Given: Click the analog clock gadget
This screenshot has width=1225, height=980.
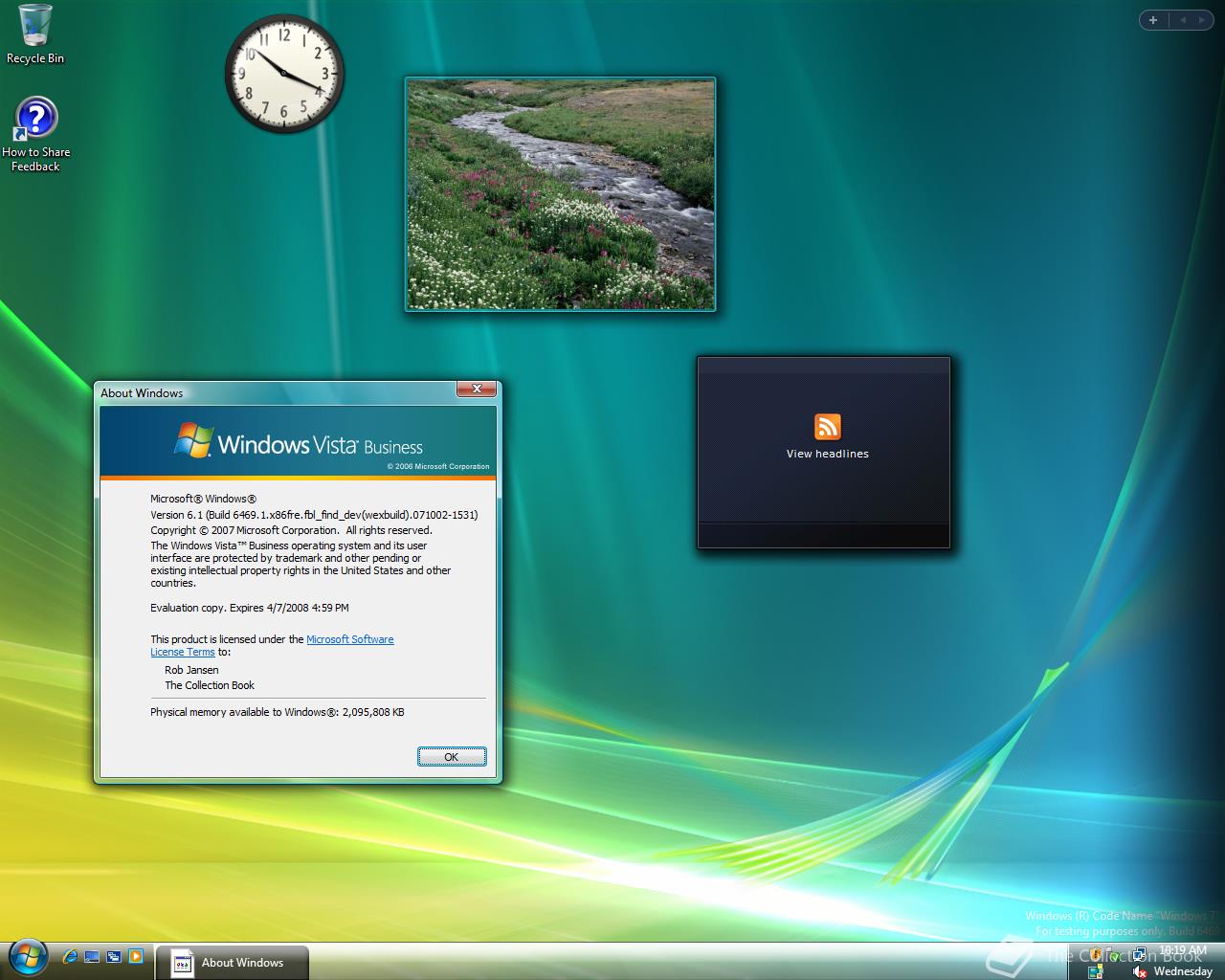Looking at the screenshot, I should click(x=284, y=74).
